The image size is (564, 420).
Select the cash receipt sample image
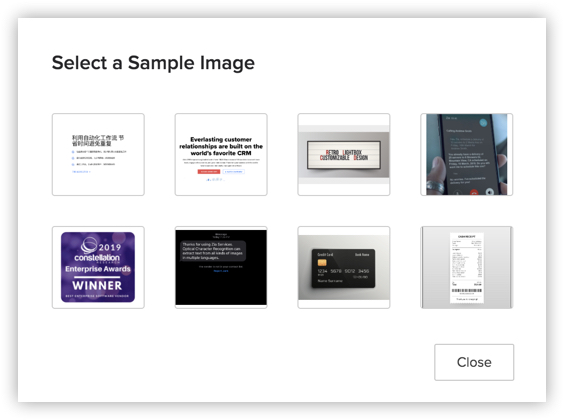click(x=467, y=267)
